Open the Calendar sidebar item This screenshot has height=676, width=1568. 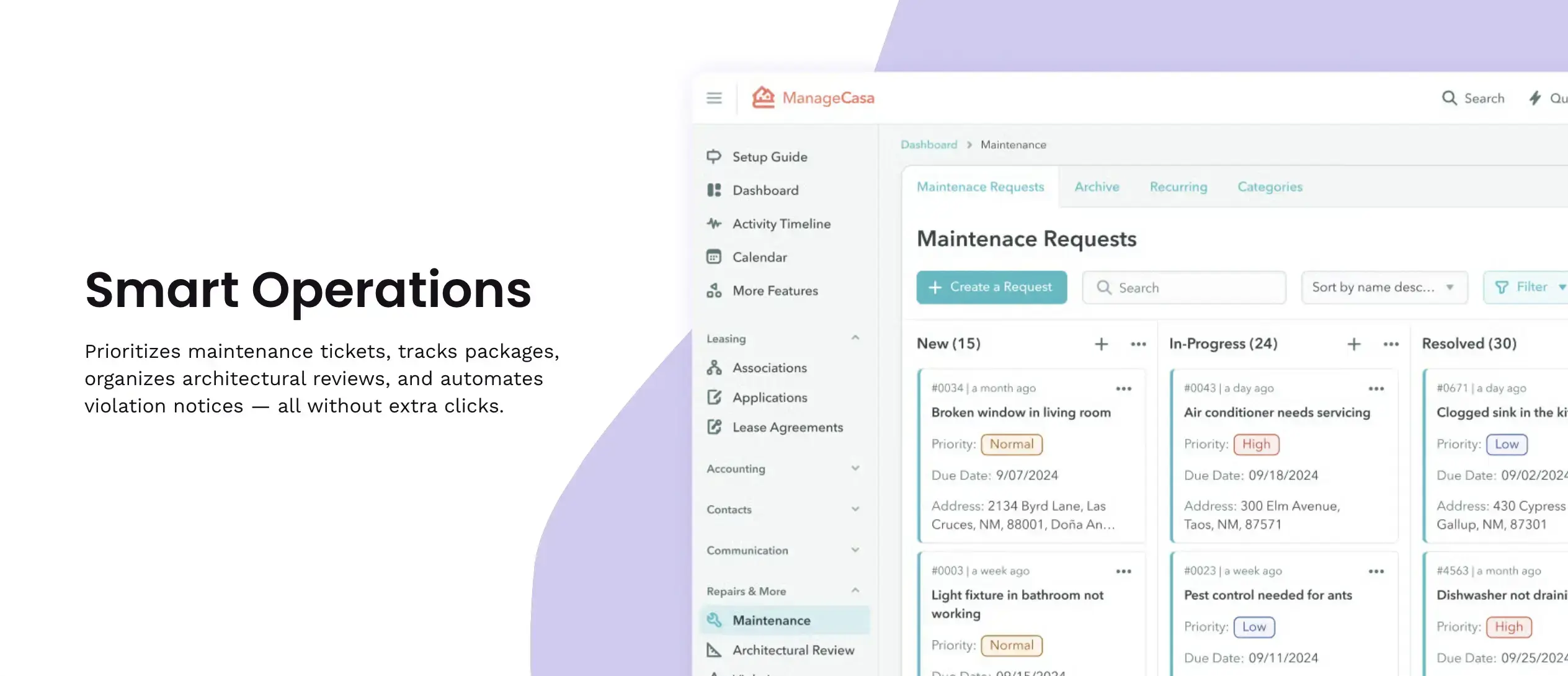[759, 257]
